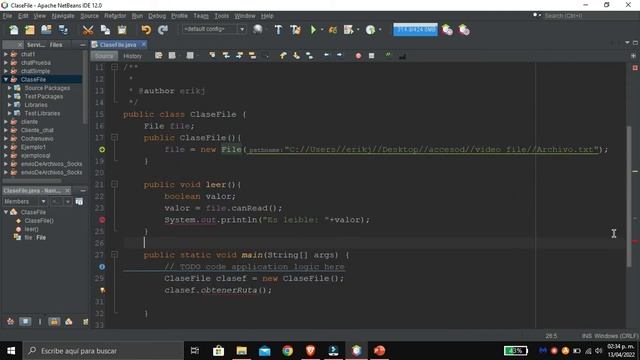Switch to the Files tab
This screenshot has height=360, width=640.
[56, 45]
